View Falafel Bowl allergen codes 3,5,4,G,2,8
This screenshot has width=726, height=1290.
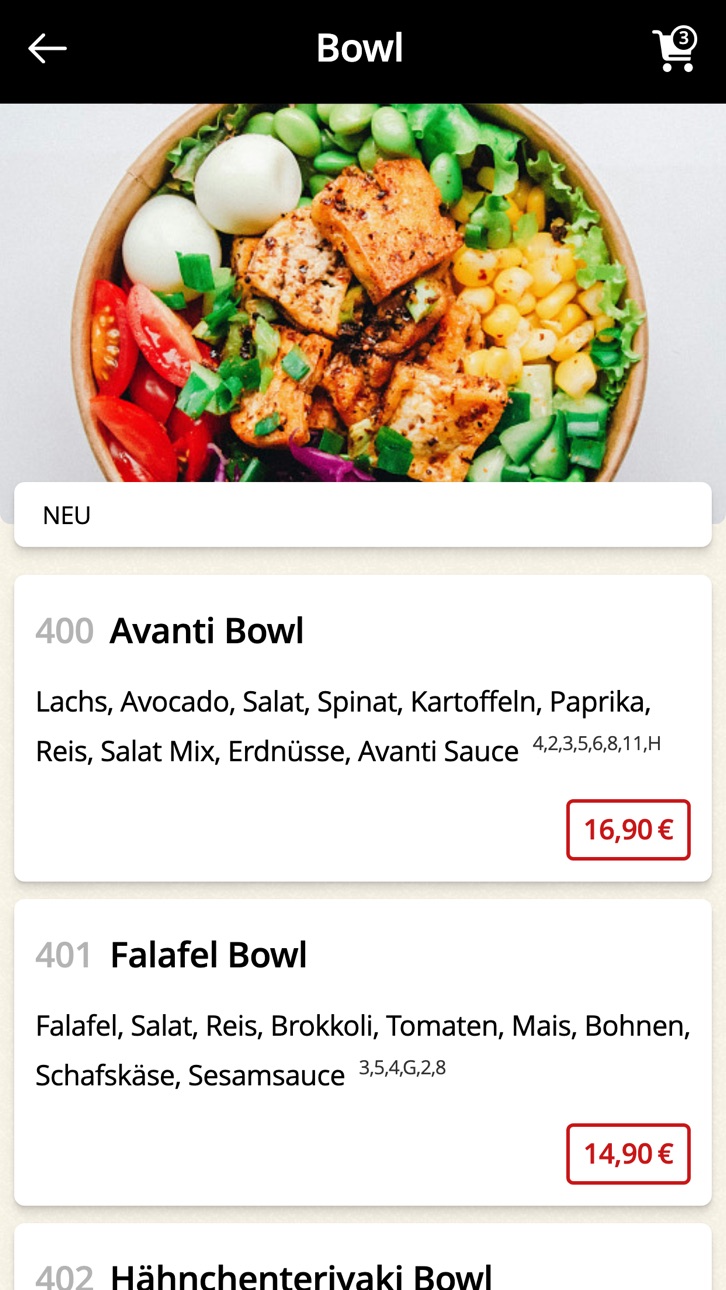pos(402,1068)
